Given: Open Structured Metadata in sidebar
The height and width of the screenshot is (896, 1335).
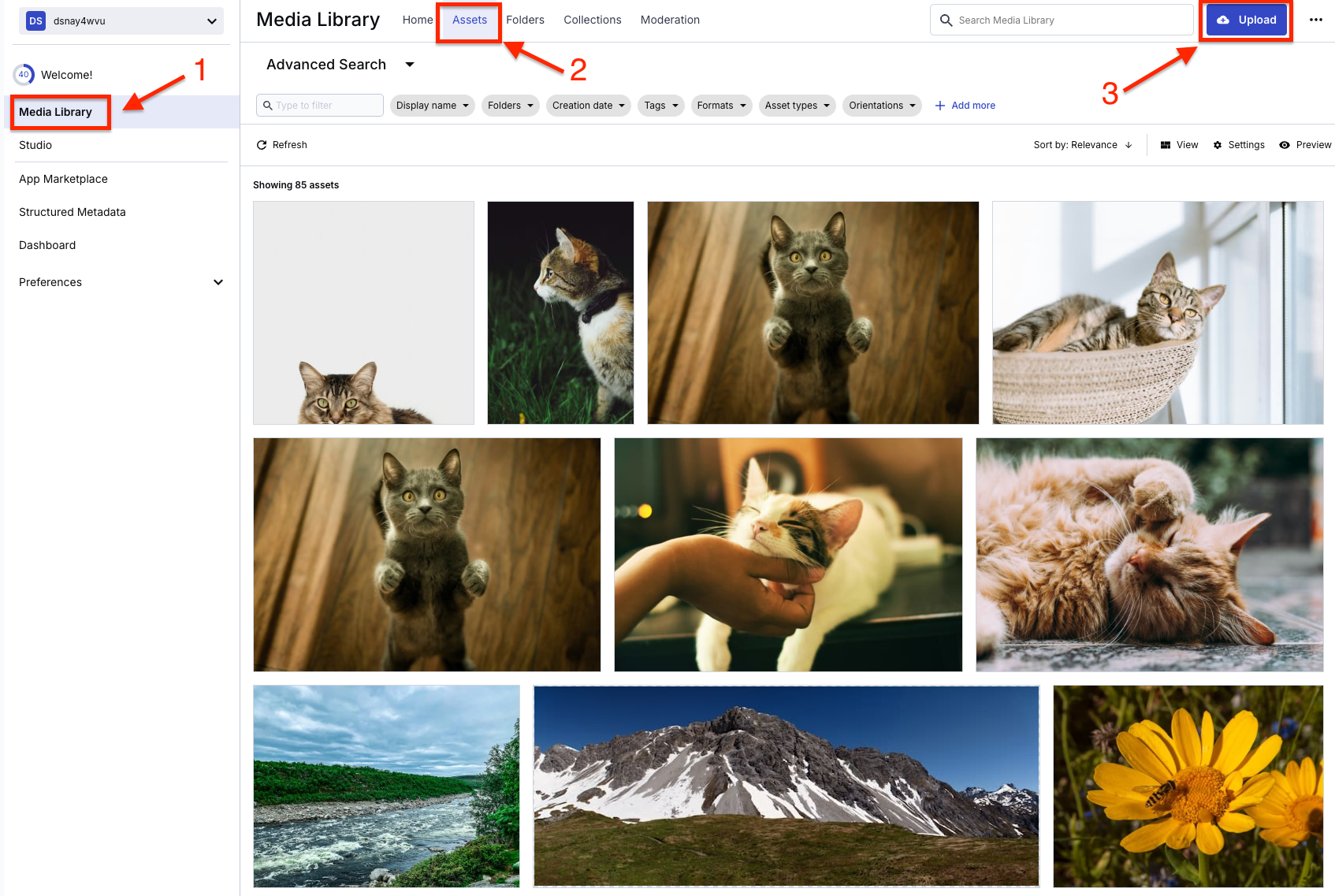Looking at the screenshot, I should 73,212.
